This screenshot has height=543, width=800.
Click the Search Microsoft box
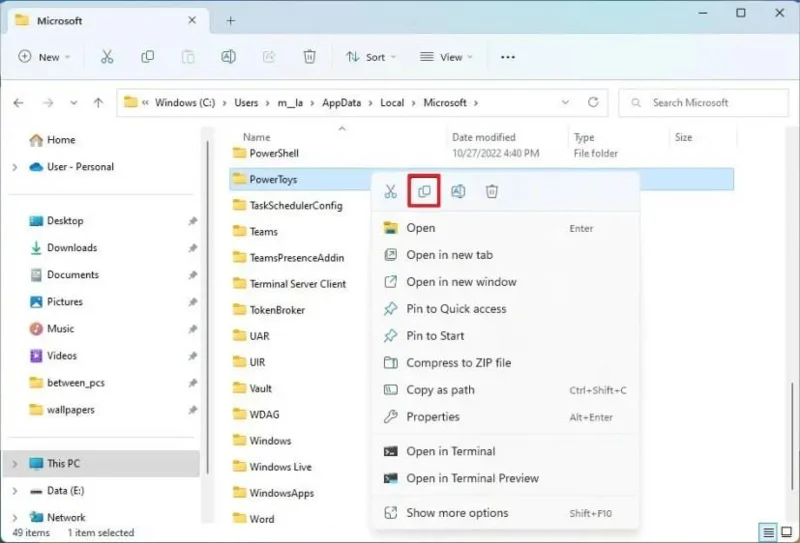[x=703, y=103]
